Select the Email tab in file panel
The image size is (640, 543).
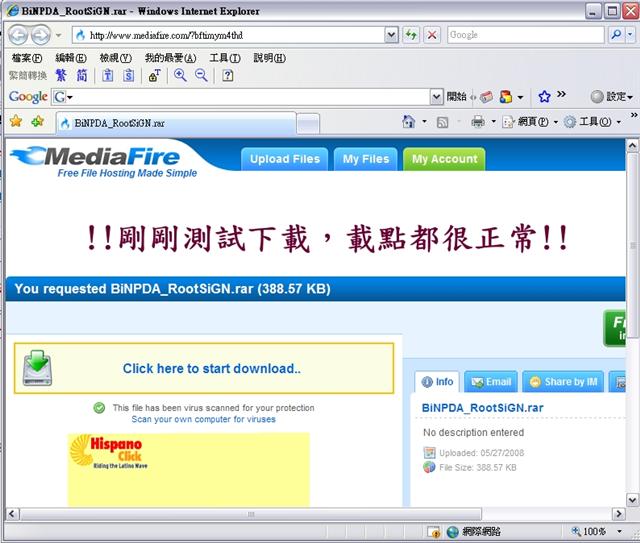click(491, 382)
